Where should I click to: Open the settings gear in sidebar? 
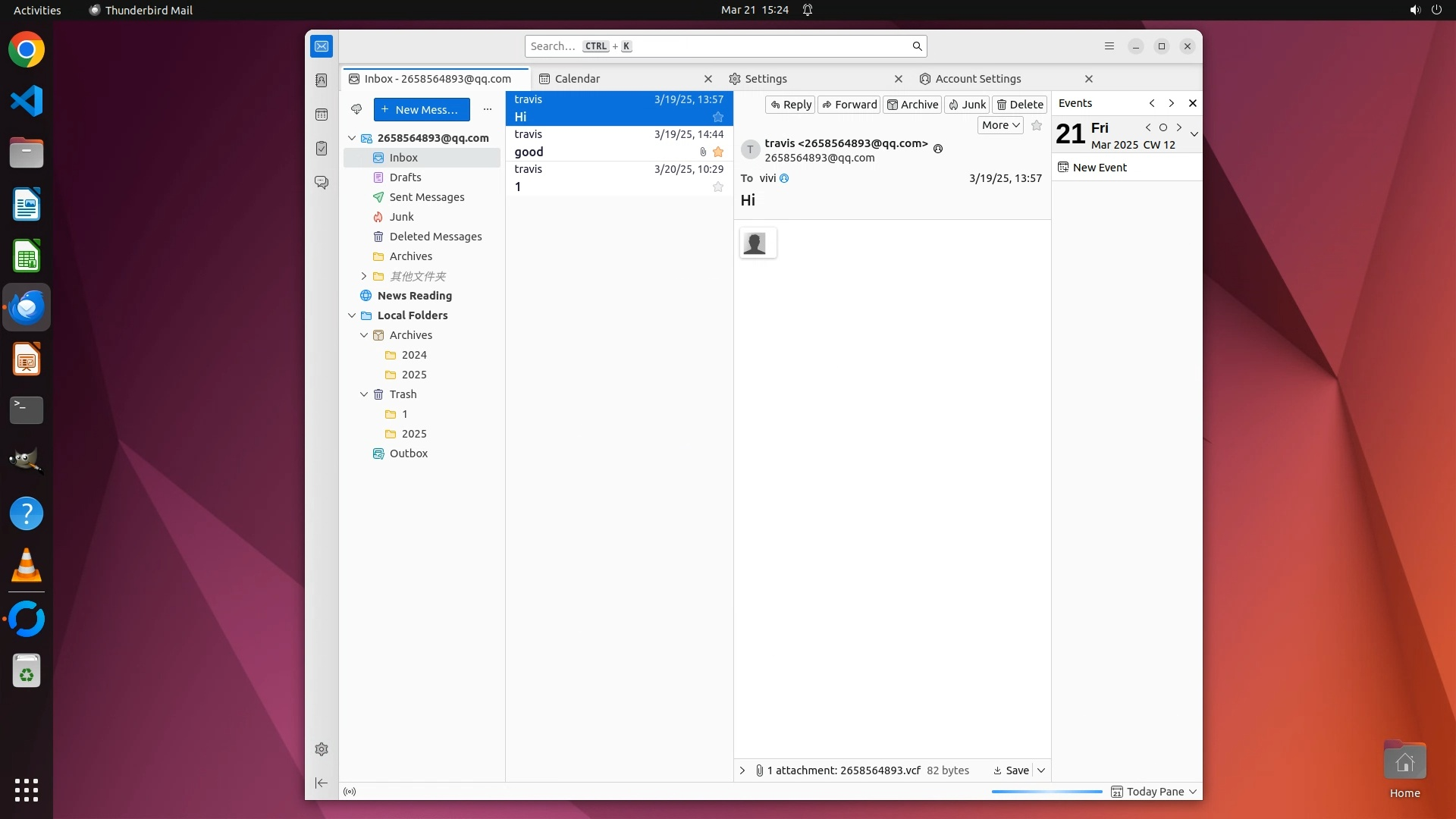pyautogui.click(x=322, y=749)
